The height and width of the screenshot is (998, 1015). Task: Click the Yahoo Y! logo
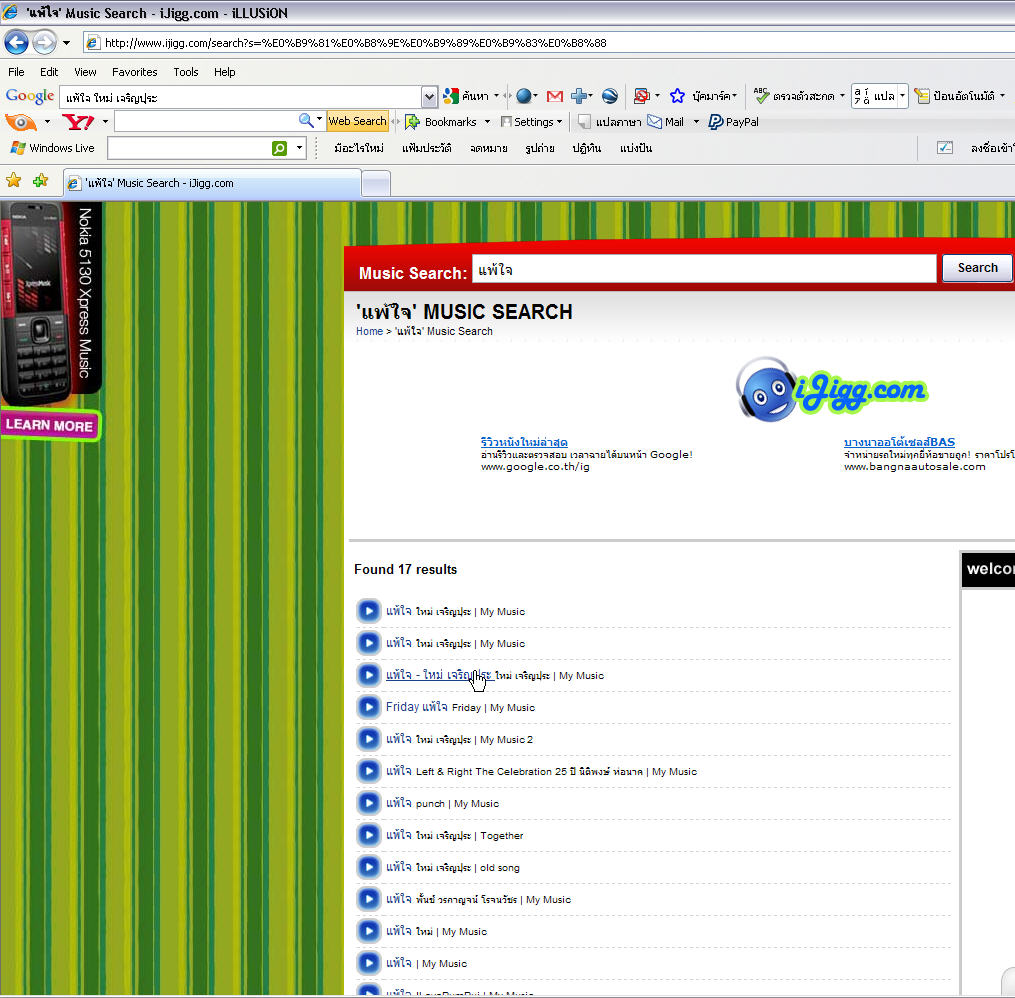pos(78,122)
